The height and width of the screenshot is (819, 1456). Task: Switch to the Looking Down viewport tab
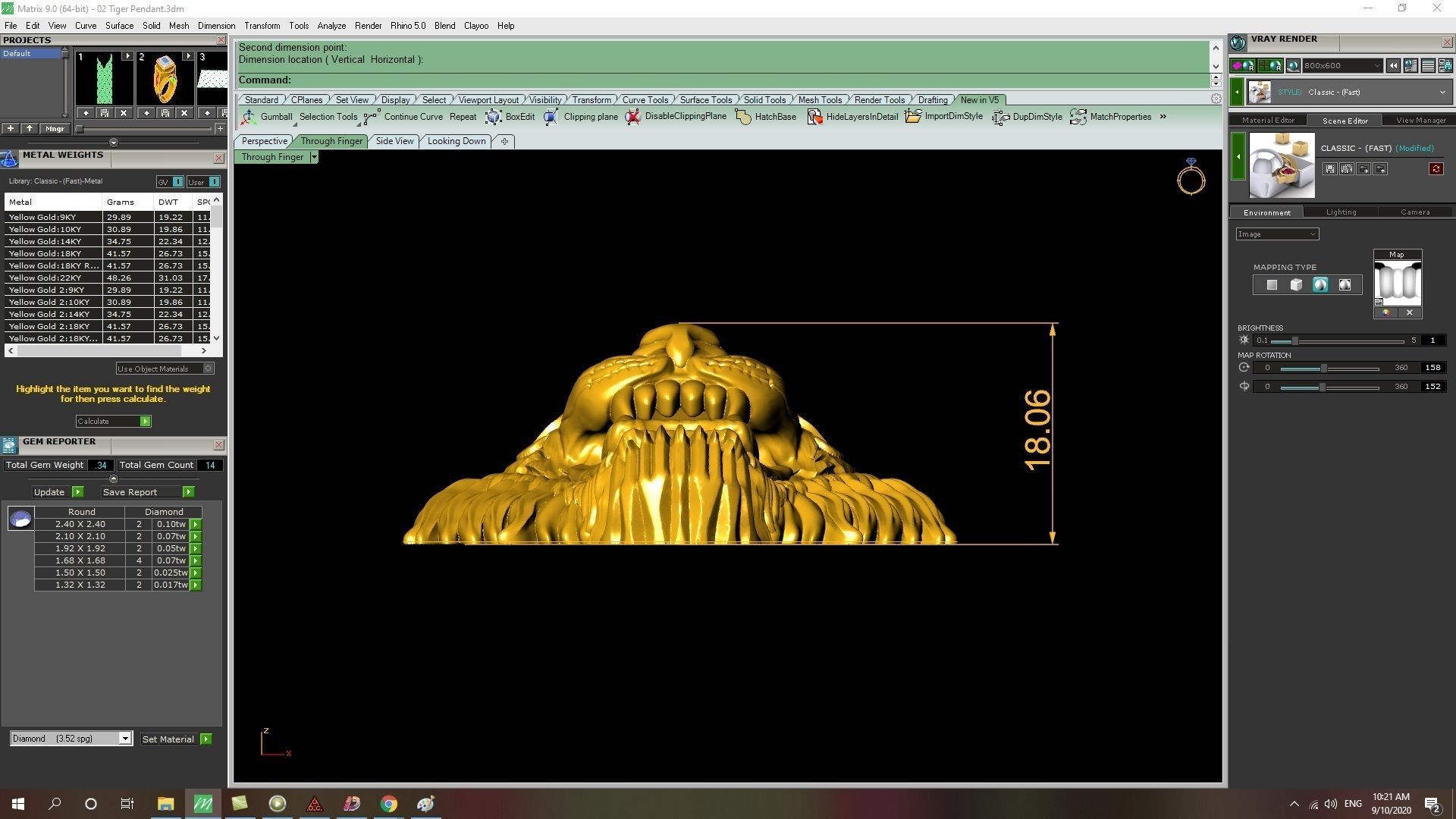point(456,141)
